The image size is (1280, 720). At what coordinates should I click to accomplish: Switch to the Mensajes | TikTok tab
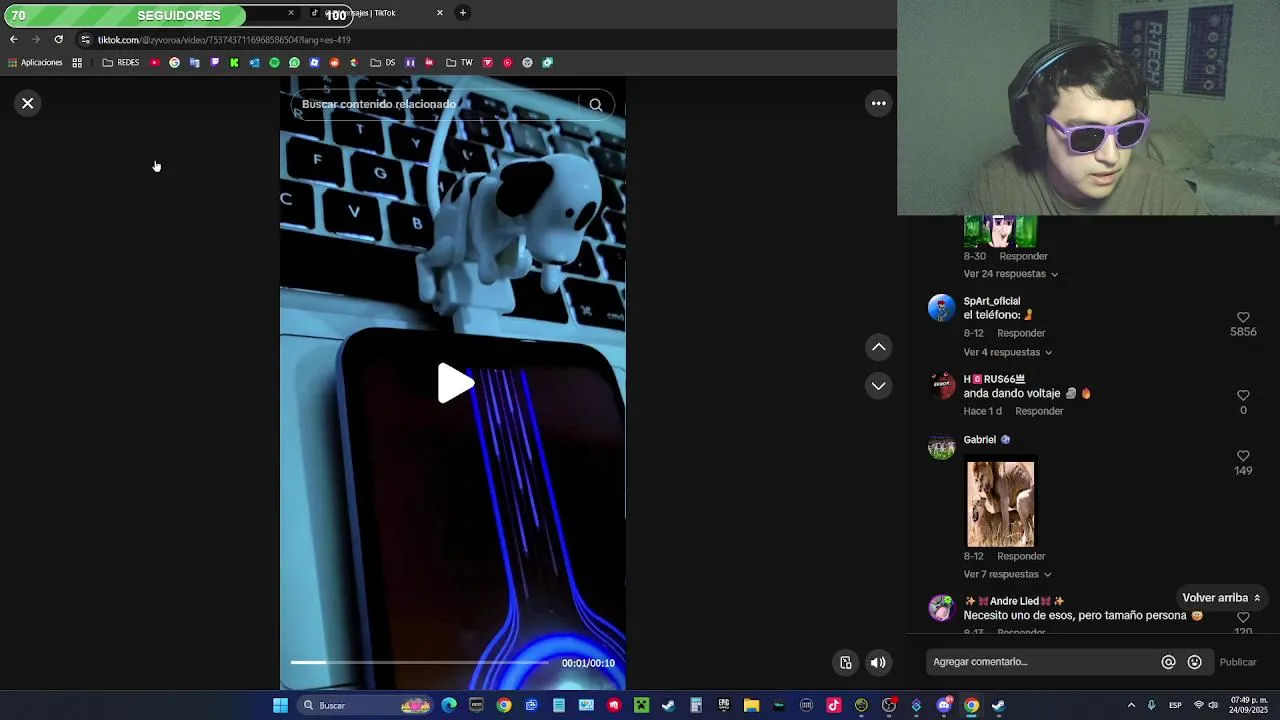click(x=372, y=13)
